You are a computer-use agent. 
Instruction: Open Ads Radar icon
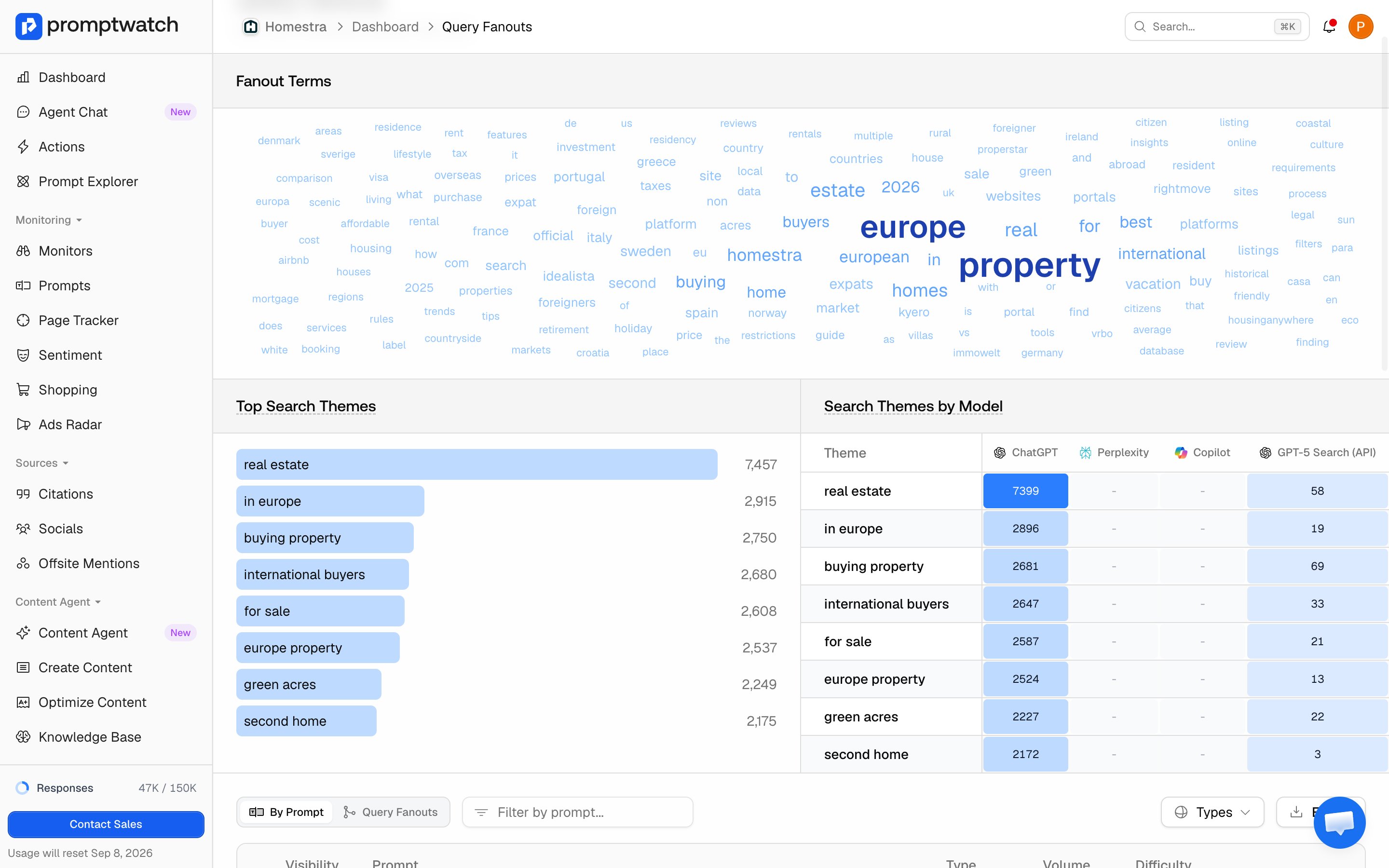tap(23, 424)
